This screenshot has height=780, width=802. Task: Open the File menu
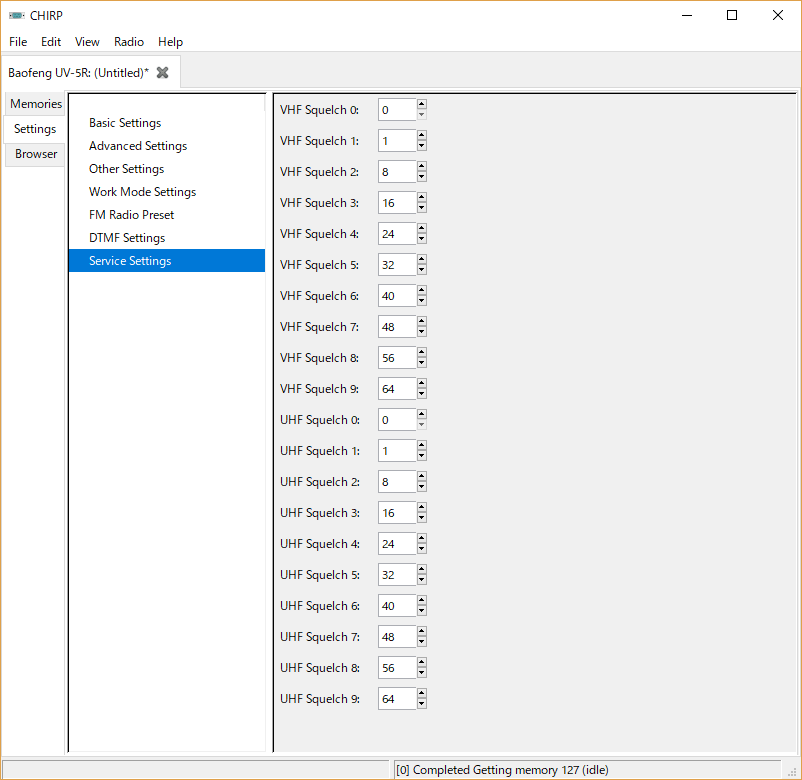click(x=18, y=42)
